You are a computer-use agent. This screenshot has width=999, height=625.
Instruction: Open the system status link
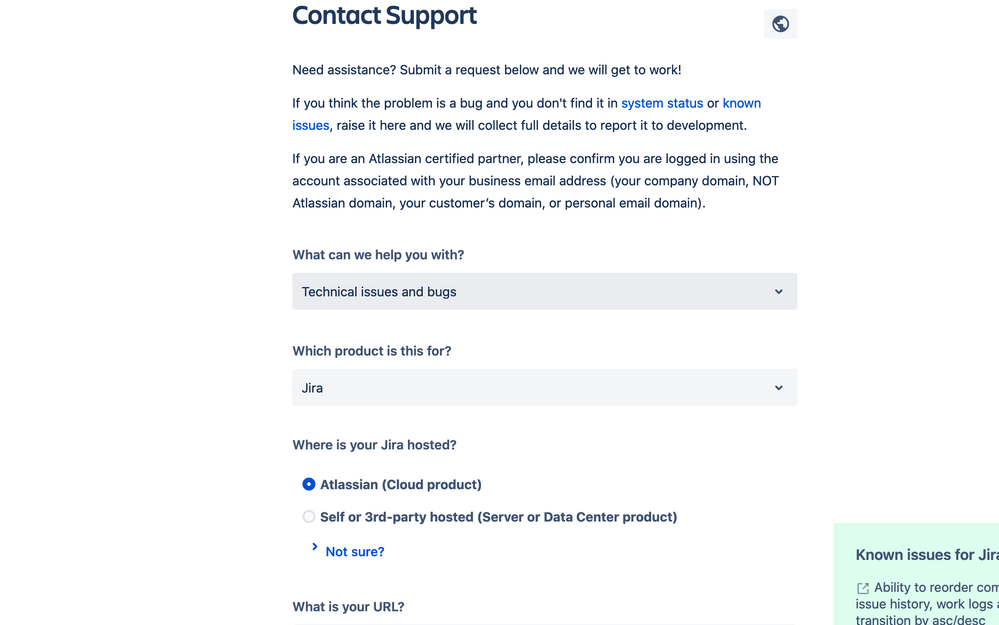point(662,103)
